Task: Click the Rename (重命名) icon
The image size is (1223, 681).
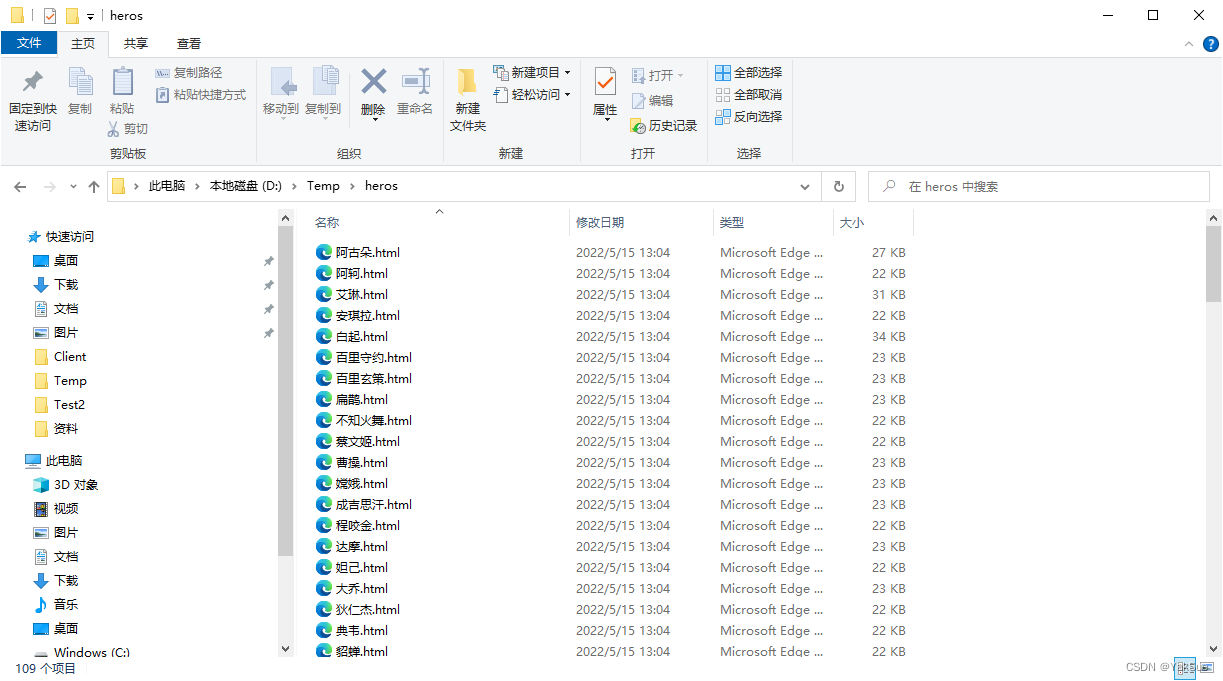Action: (x=415, y=82)
